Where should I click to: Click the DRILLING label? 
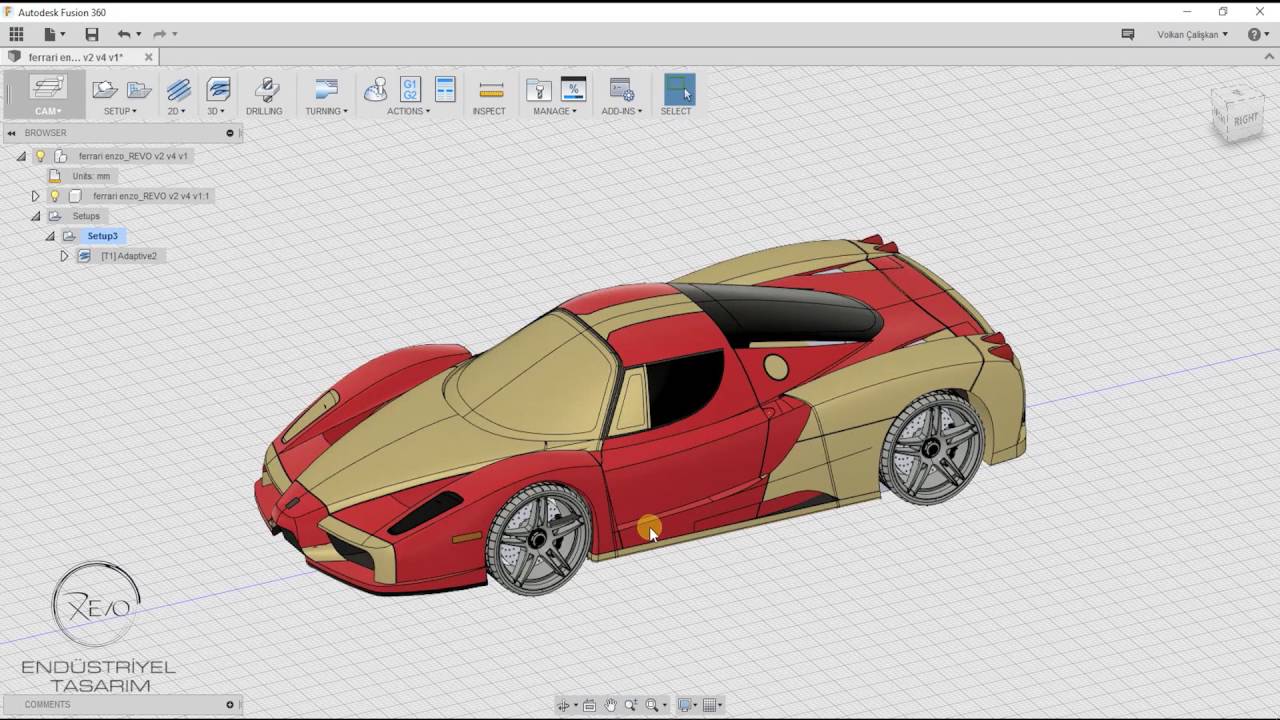pos(264,111)
